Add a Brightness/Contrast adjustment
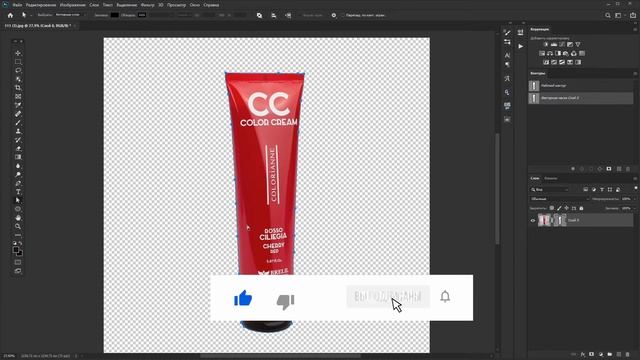Viewport: 640px width, 360px height. point(546,44)
